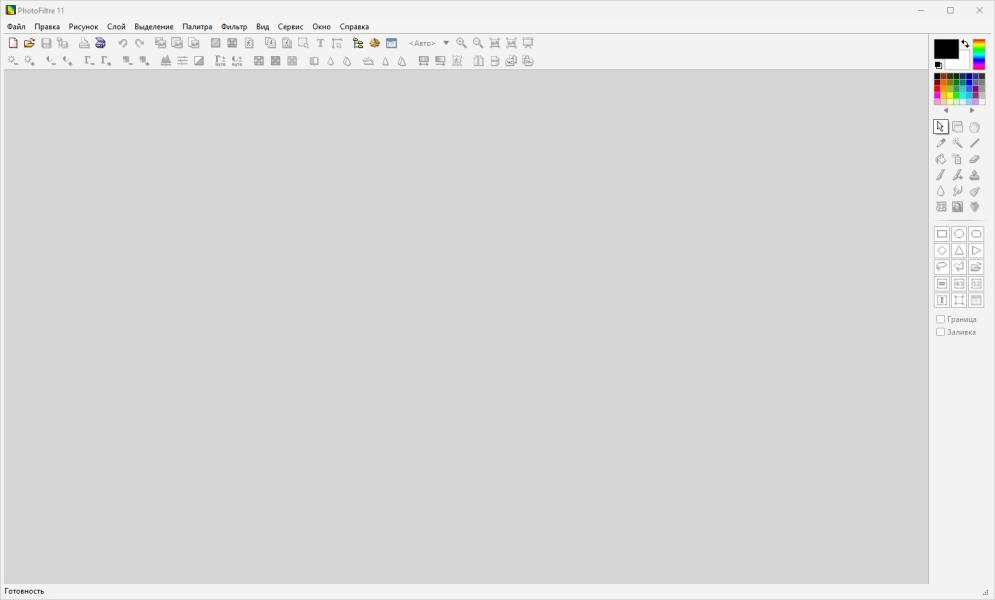Select the Eyedropper tool
Screen dimensions: 995x600
(940, 143)
